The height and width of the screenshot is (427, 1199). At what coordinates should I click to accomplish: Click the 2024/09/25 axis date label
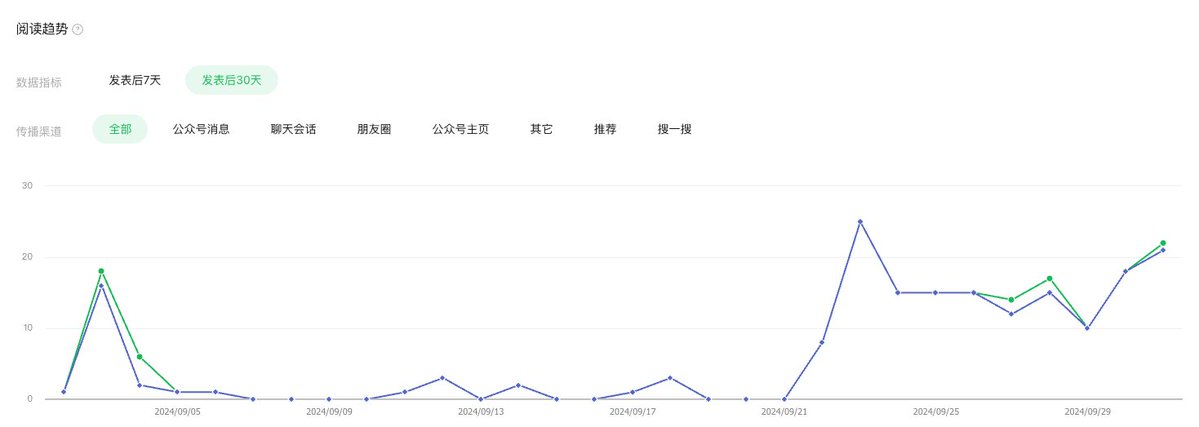(936, 412)
